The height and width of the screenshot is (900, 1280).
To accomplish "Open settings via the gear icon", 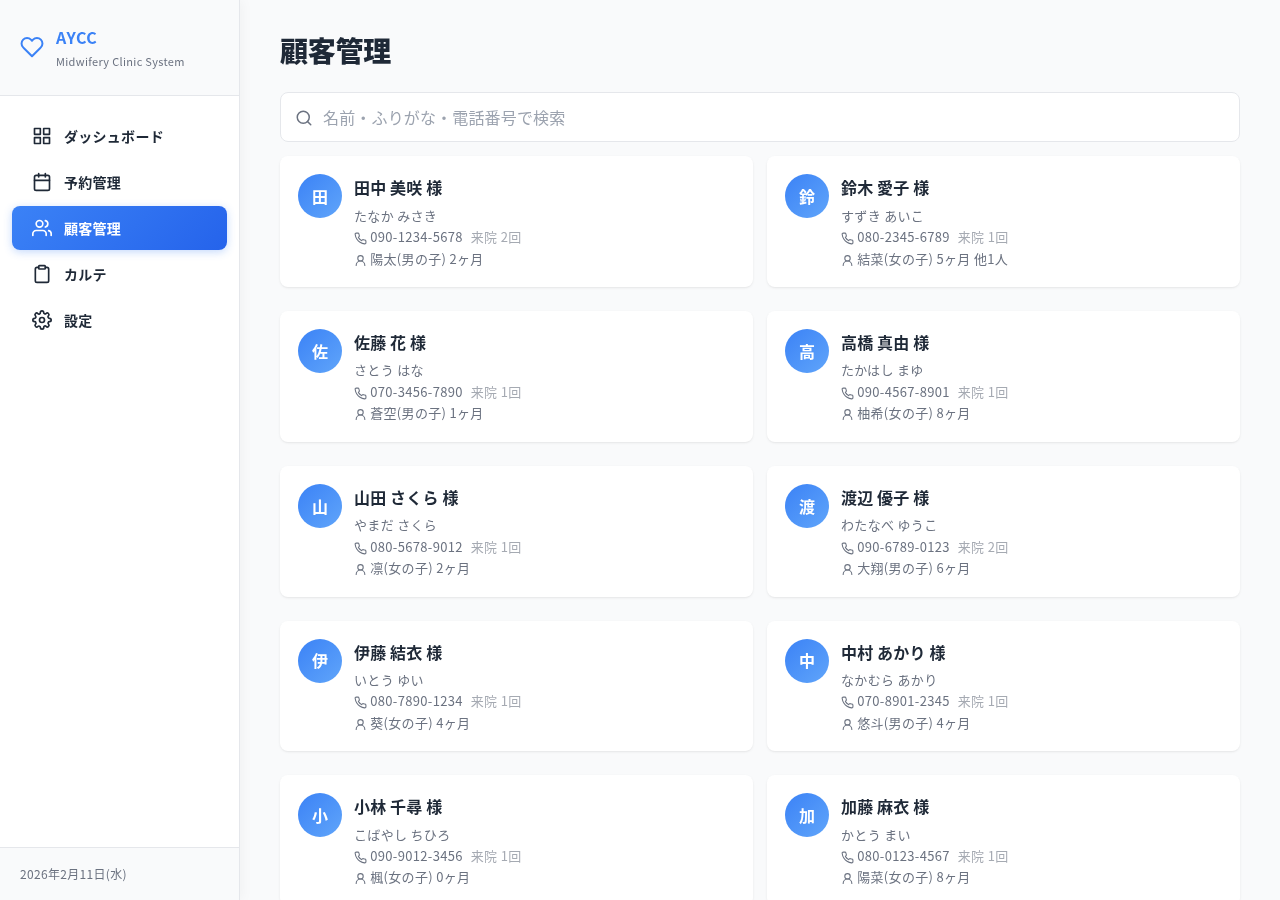I will coord(40,320).
